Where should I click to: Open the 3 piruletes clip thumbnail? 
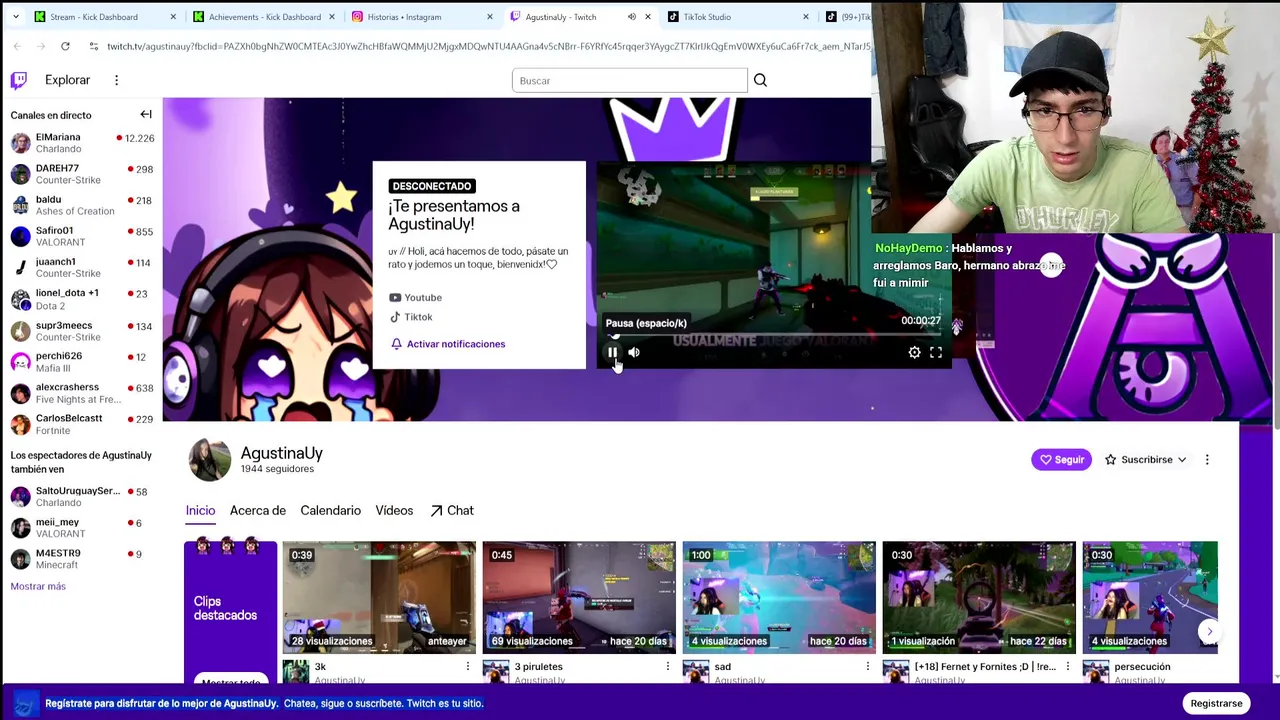pyautogui.click(x=579, y=597)
